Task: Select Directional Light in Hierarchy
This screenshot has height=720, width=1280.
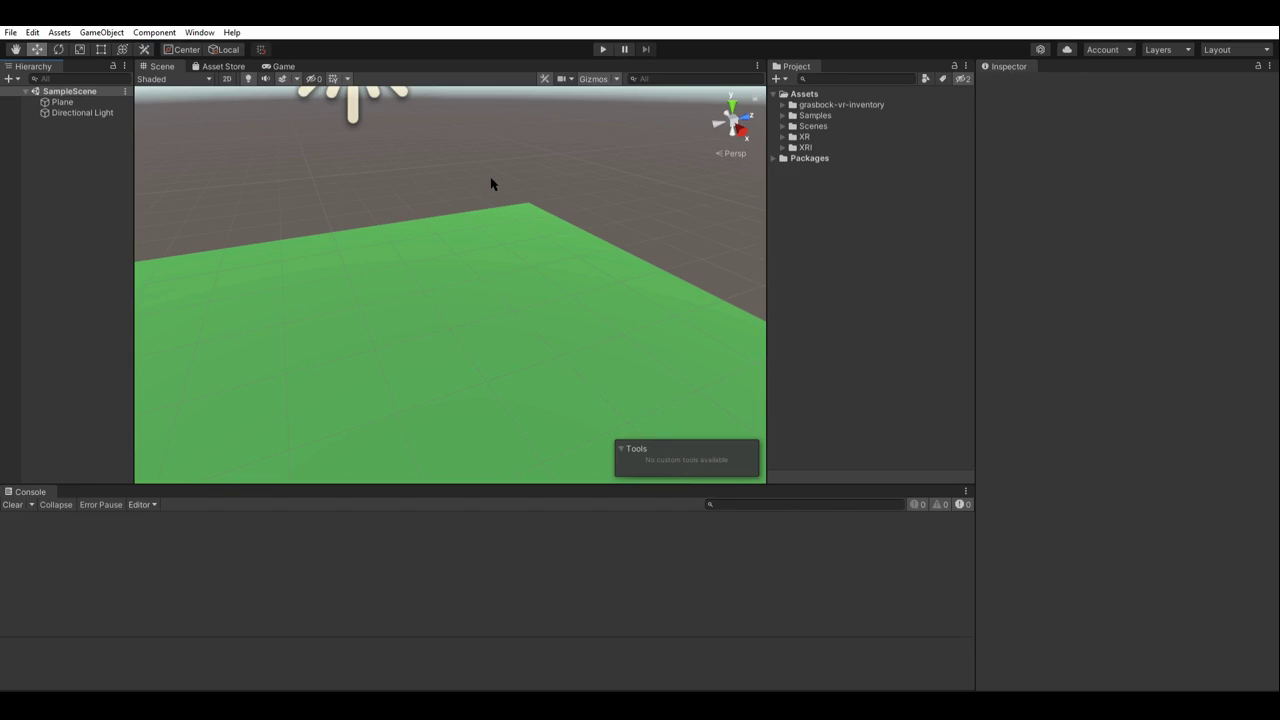Action: [82, 113]
